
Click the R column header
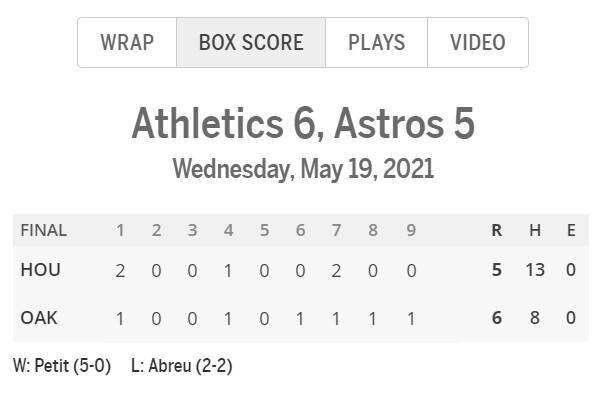pos(497,230)
